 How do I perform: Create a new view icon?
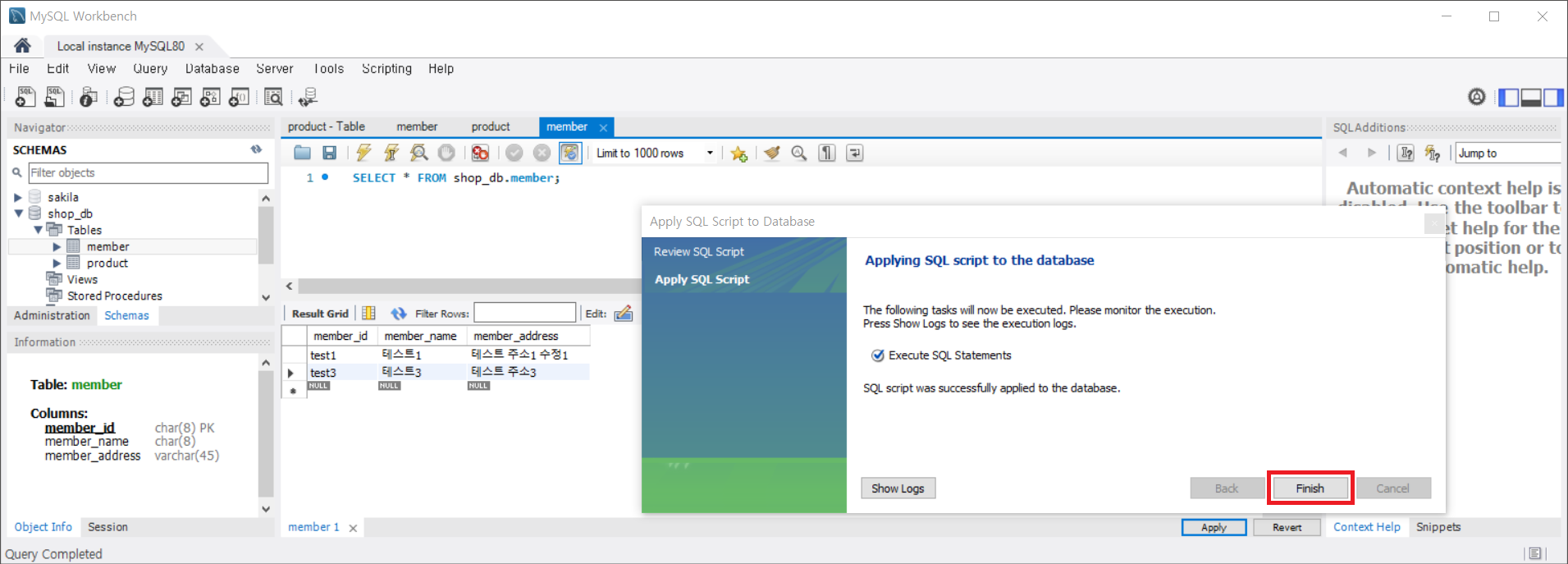click(x=181, y=97)
